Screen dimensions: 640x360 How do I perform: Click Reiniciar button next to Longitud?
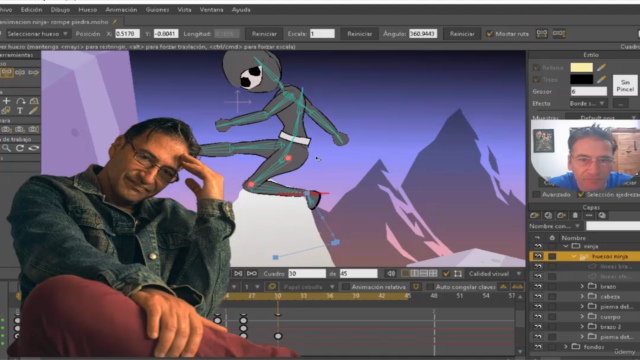point(264,34)
